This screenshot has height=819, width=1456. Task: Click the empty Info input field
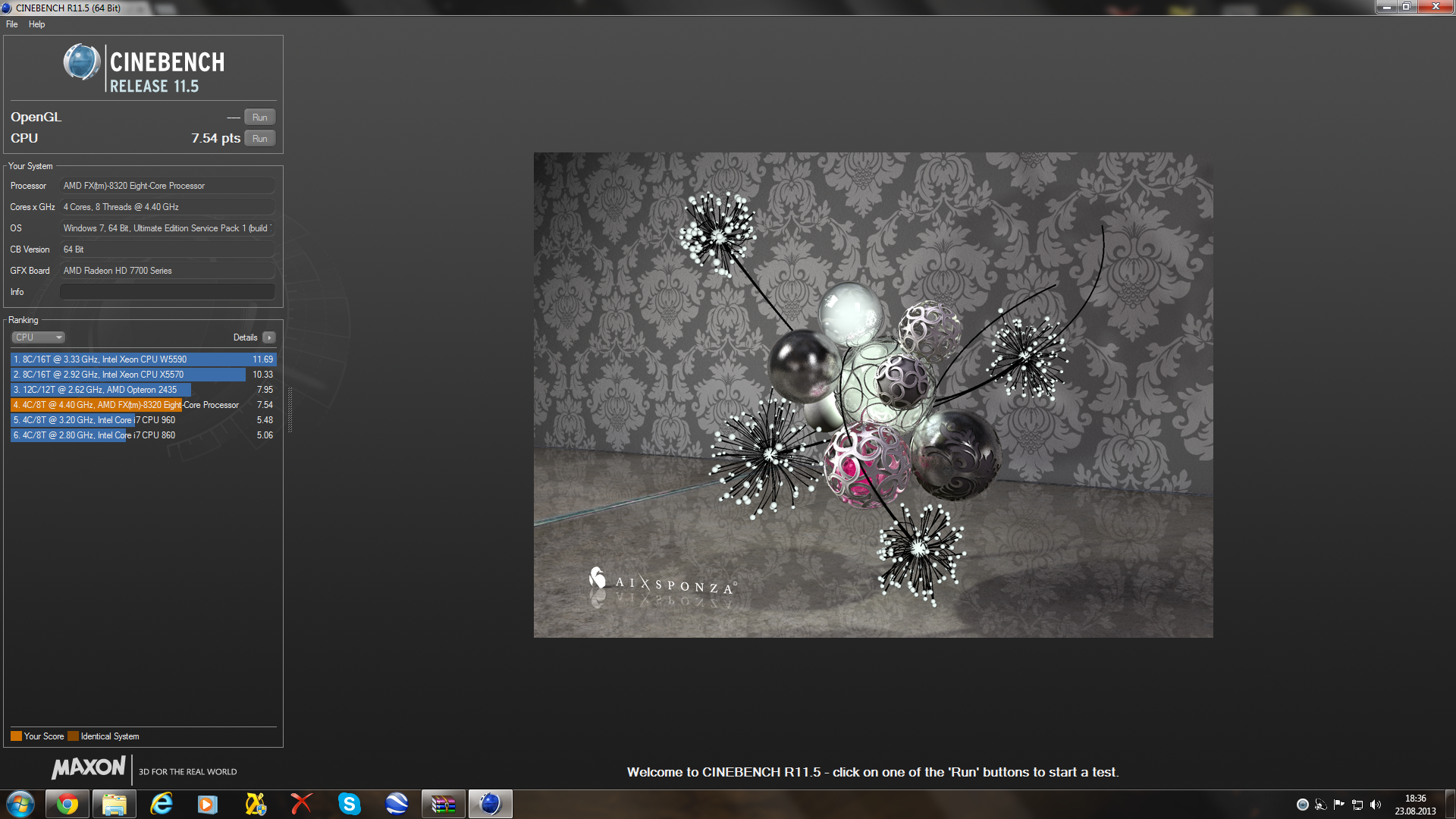(167, 292)
